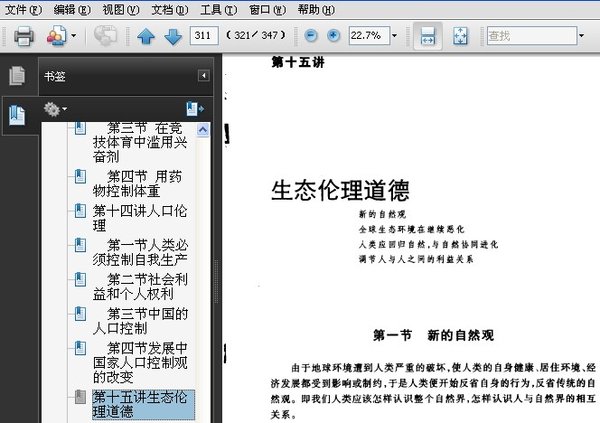Select the bookmarks panel icon in sidebar
The image size is (600, 423).
coord(17,115)
